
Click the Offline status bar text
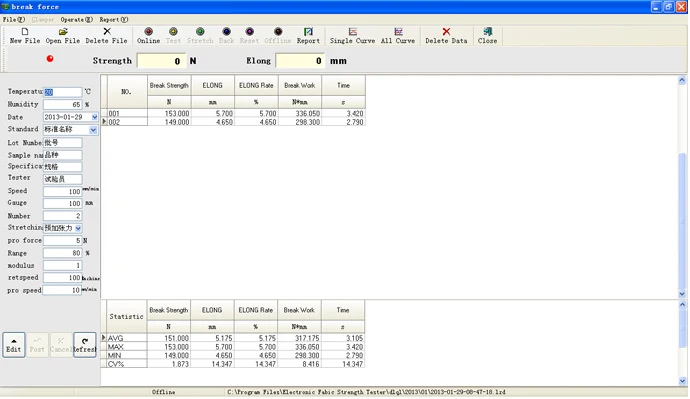pos(163,392)
